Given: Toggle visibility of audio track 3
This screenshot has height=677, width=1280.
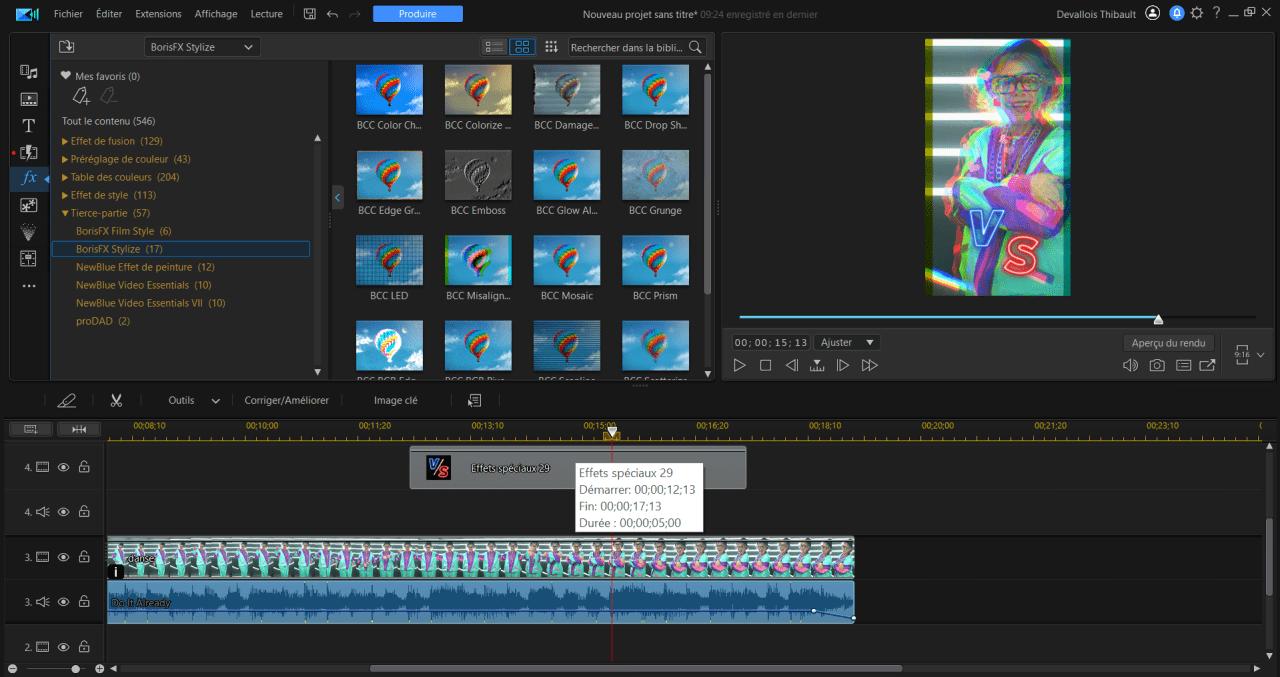Looking at the screenshot, I should (x=63, y=602).
